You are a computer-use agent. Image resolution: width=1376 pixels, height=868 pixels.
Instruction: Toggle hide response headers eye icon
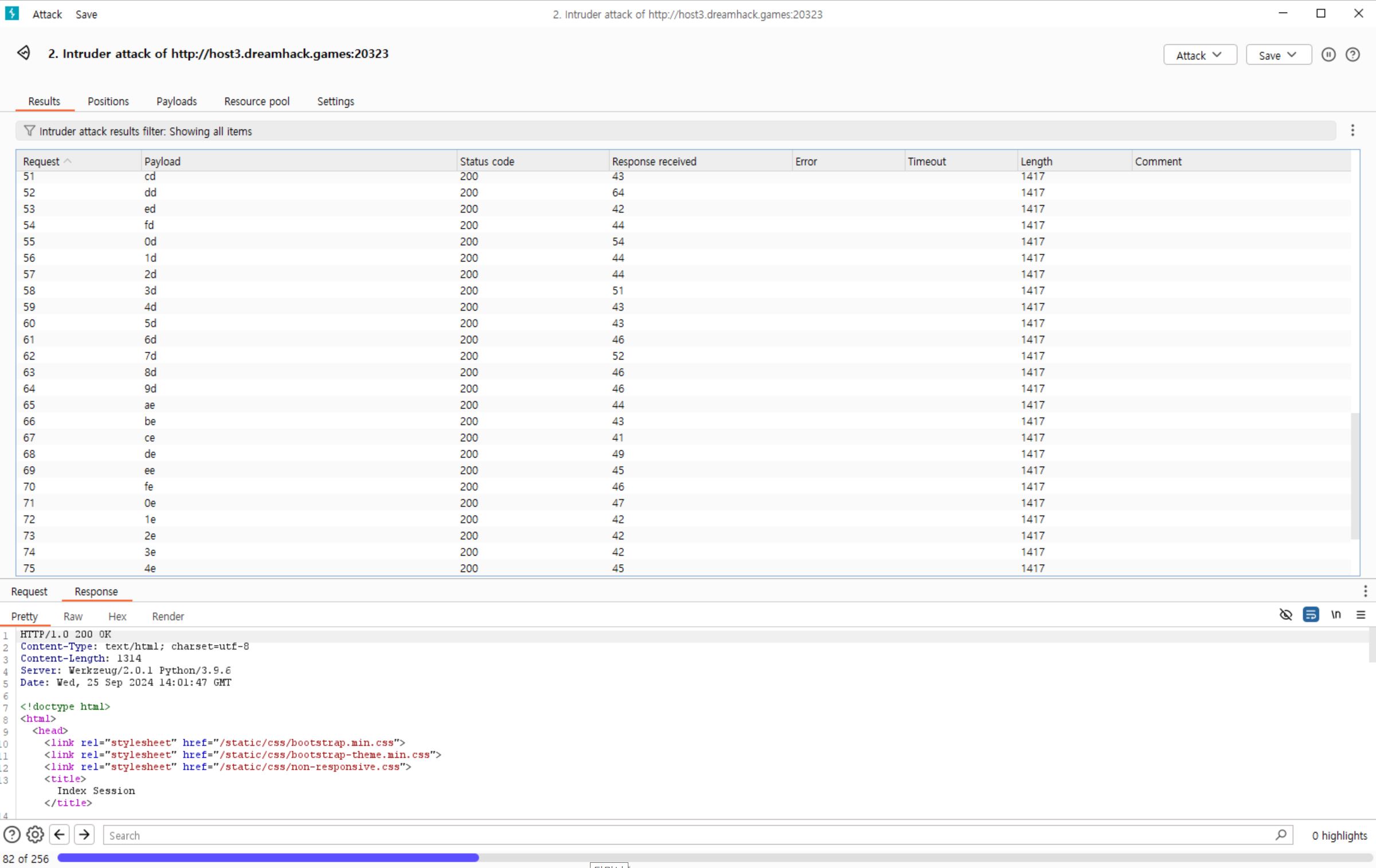click(x=1285, y=615)
